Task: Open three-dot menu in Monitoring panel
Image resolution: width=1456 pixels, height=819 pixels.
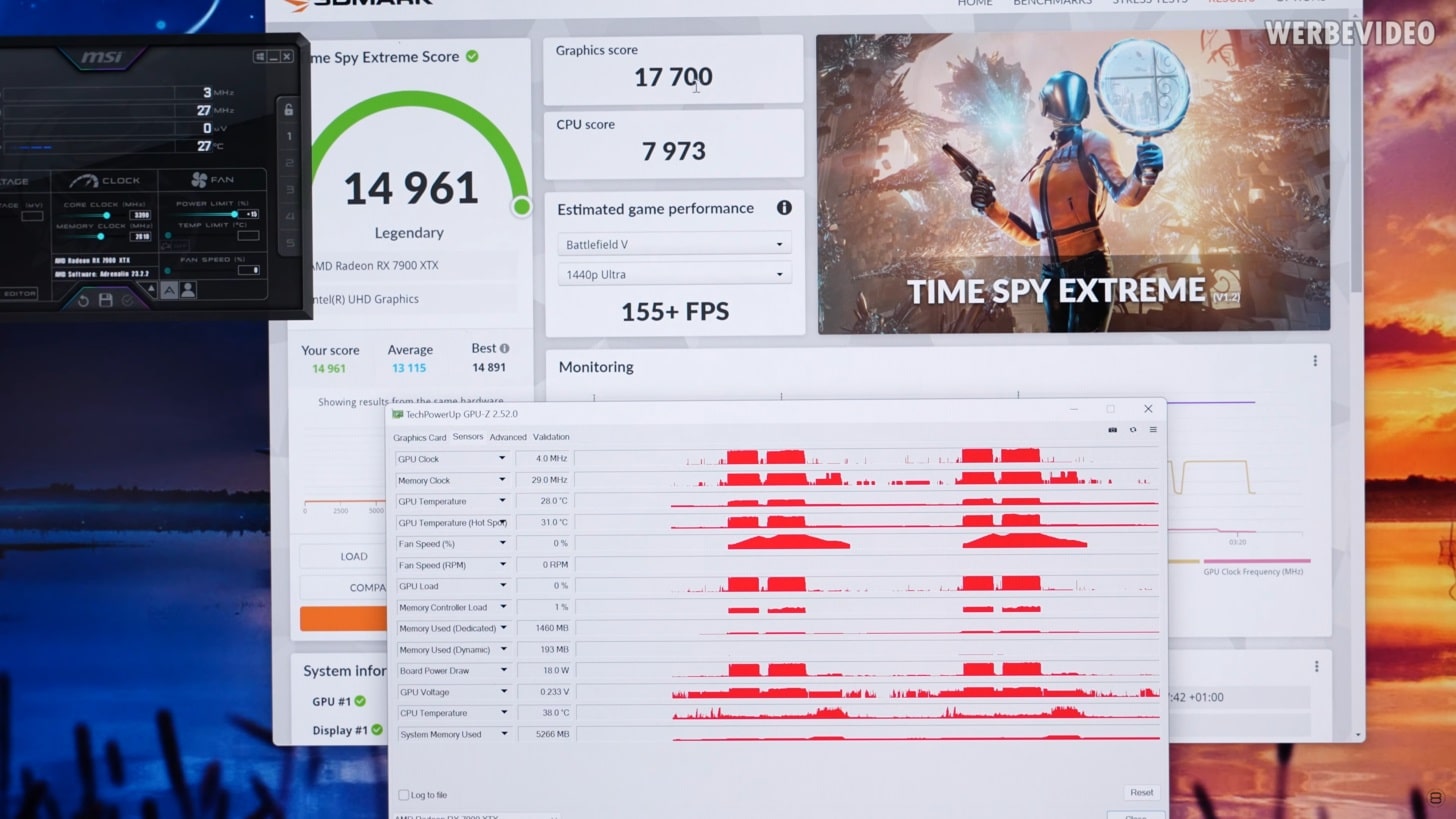Action: coord(1315,361)
